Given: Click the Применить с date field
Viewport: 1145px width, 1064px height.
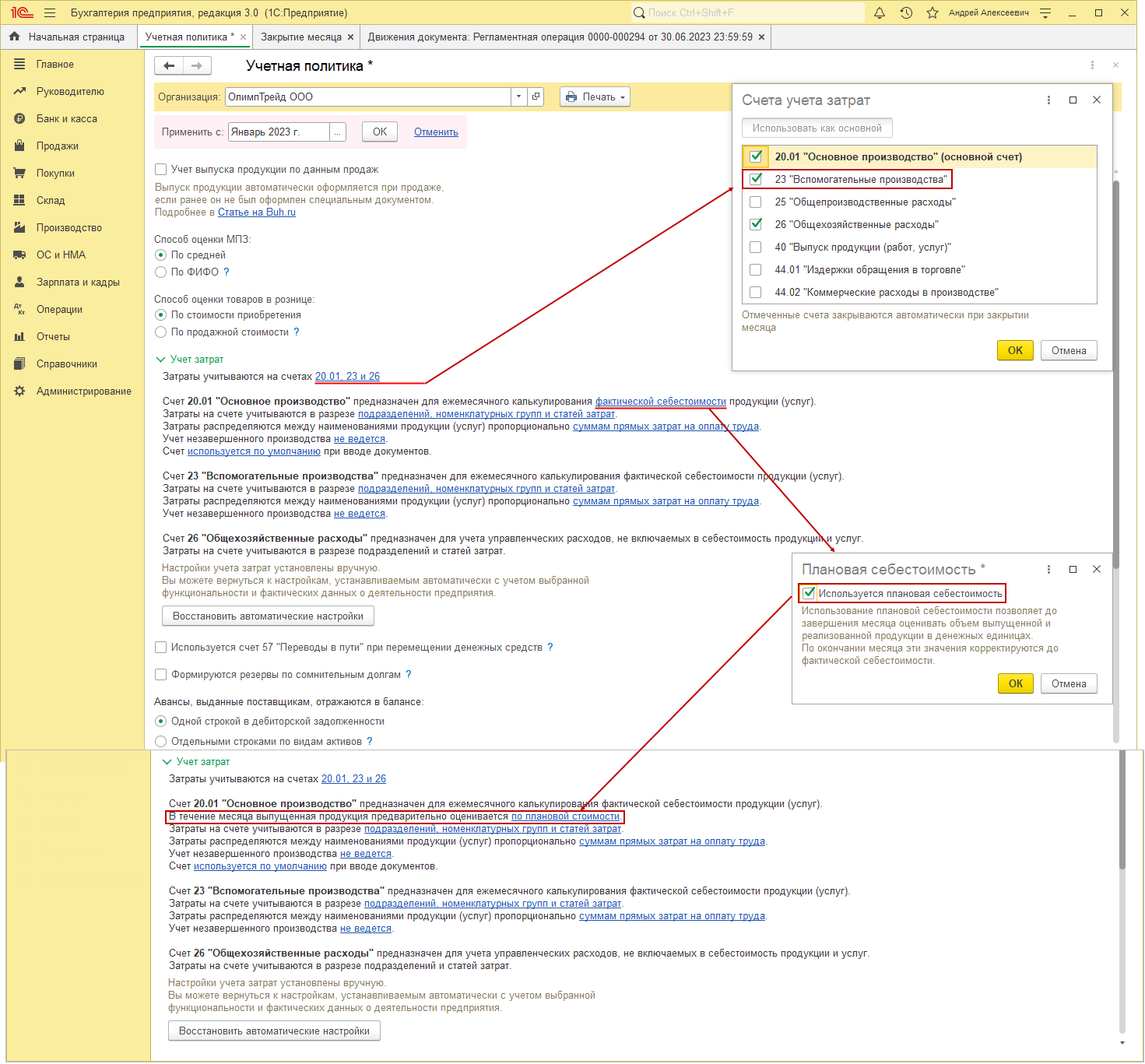Looking at the screenshot, I should pos(279,132).
